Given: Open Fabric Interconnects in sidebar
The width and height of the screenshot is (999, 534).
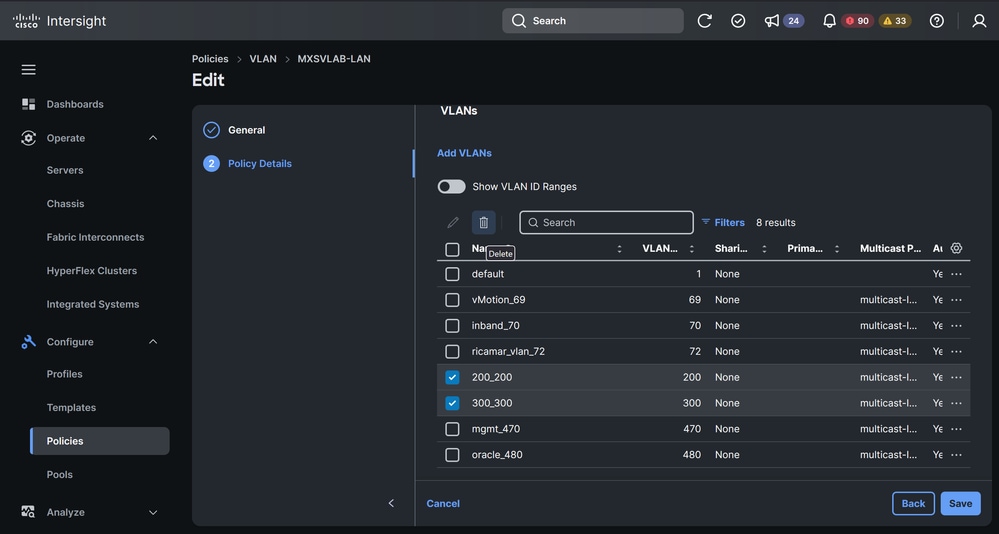Looking at the screenshot, I should 96,237.
